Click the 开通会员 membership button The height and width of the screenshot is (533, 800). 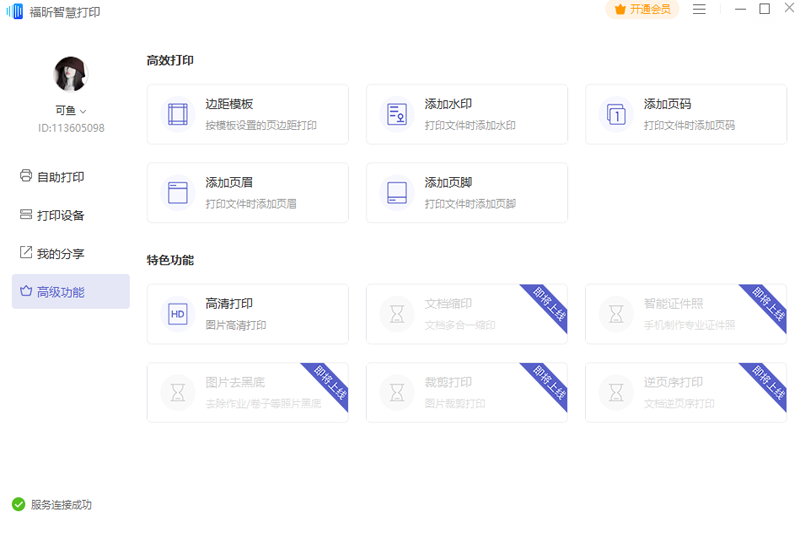pyautogui.click(x=642, y=9)
